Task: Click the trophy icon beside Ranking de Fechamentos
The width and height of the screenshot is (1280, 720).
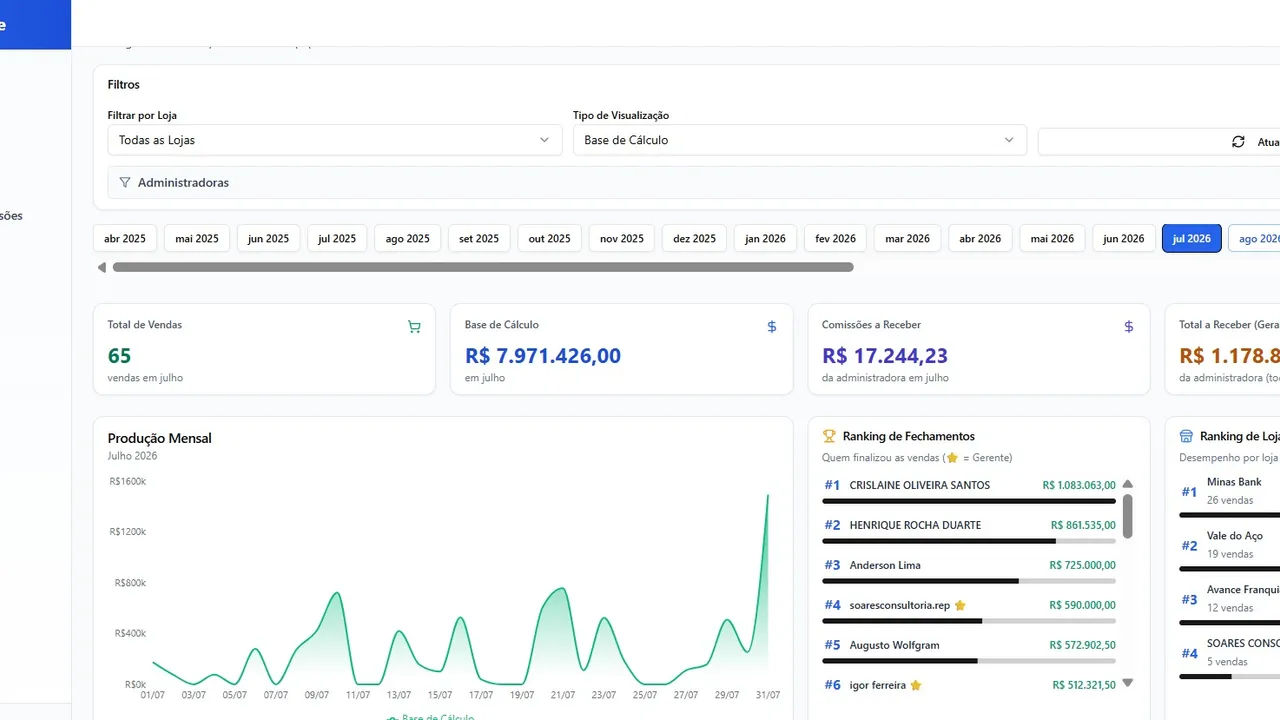Action: (x=829, y=436)
